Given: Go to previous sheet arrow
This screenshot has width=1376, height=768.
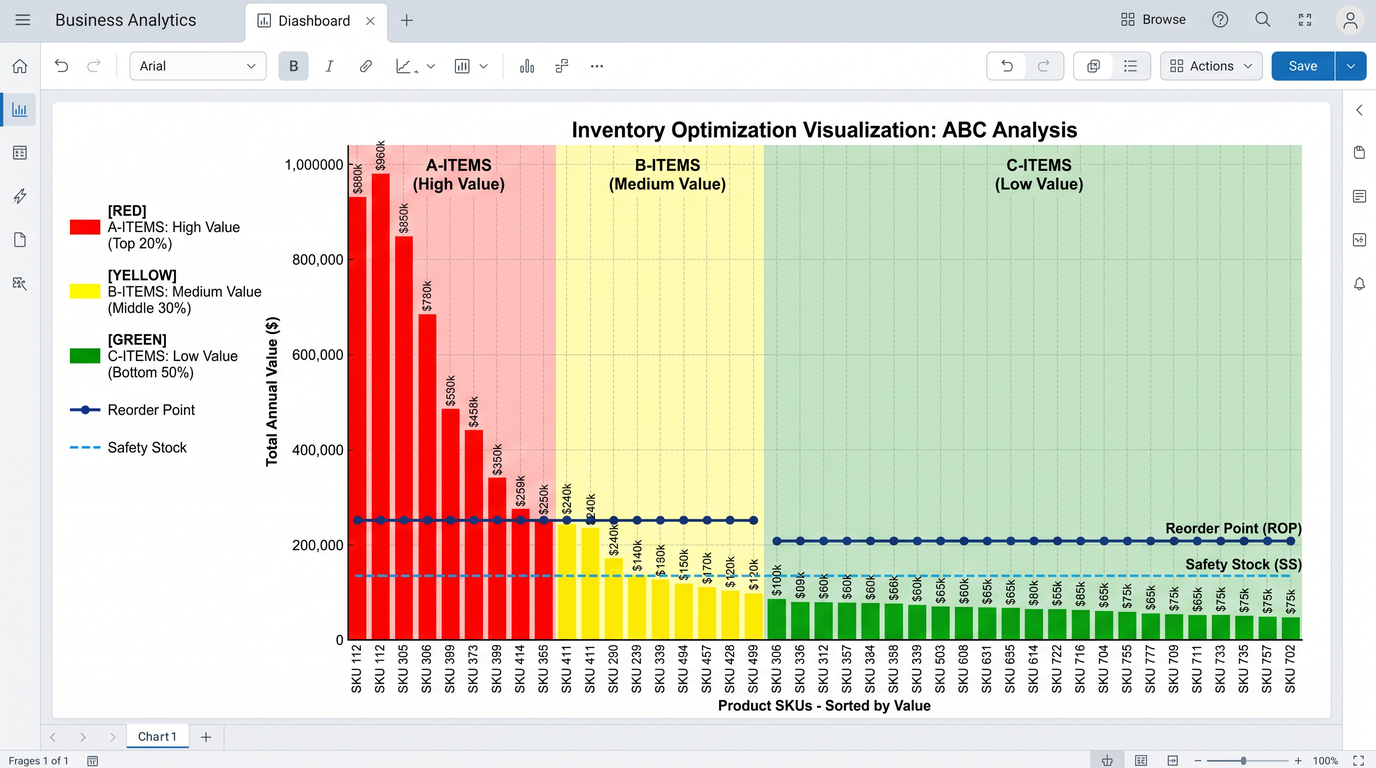Looking at the screenshot, I should click(53, 737).
